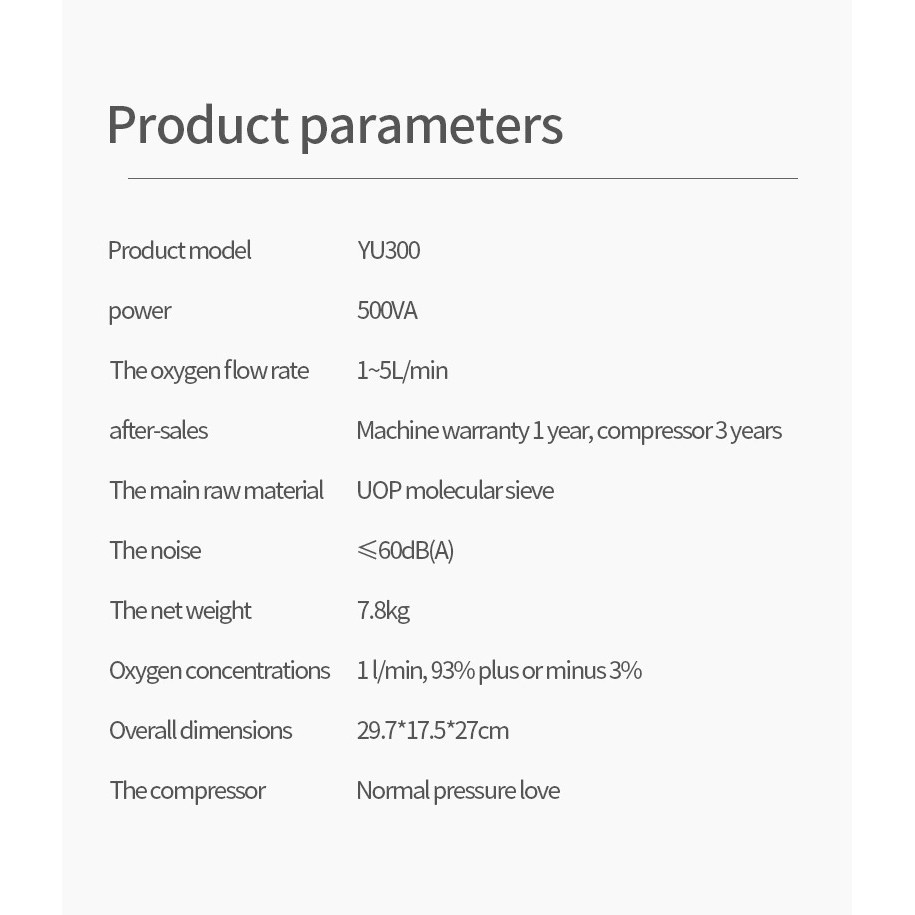This screenshot has width=915, height=915.
Task: Select the "Overall dimensions" label
Action: (200, 731)
